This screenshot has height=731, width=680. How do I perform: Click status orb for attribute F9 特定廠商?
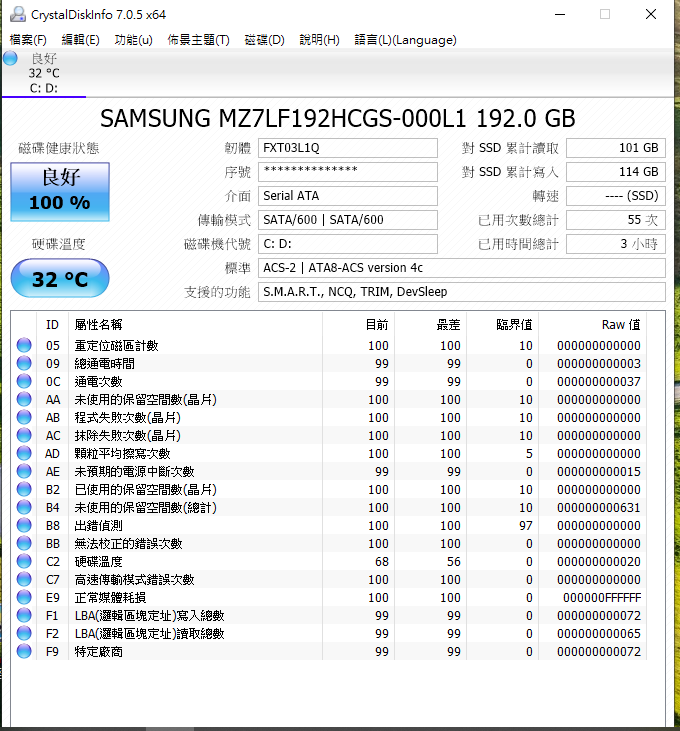pyautogui.click(x=24, y=652)
